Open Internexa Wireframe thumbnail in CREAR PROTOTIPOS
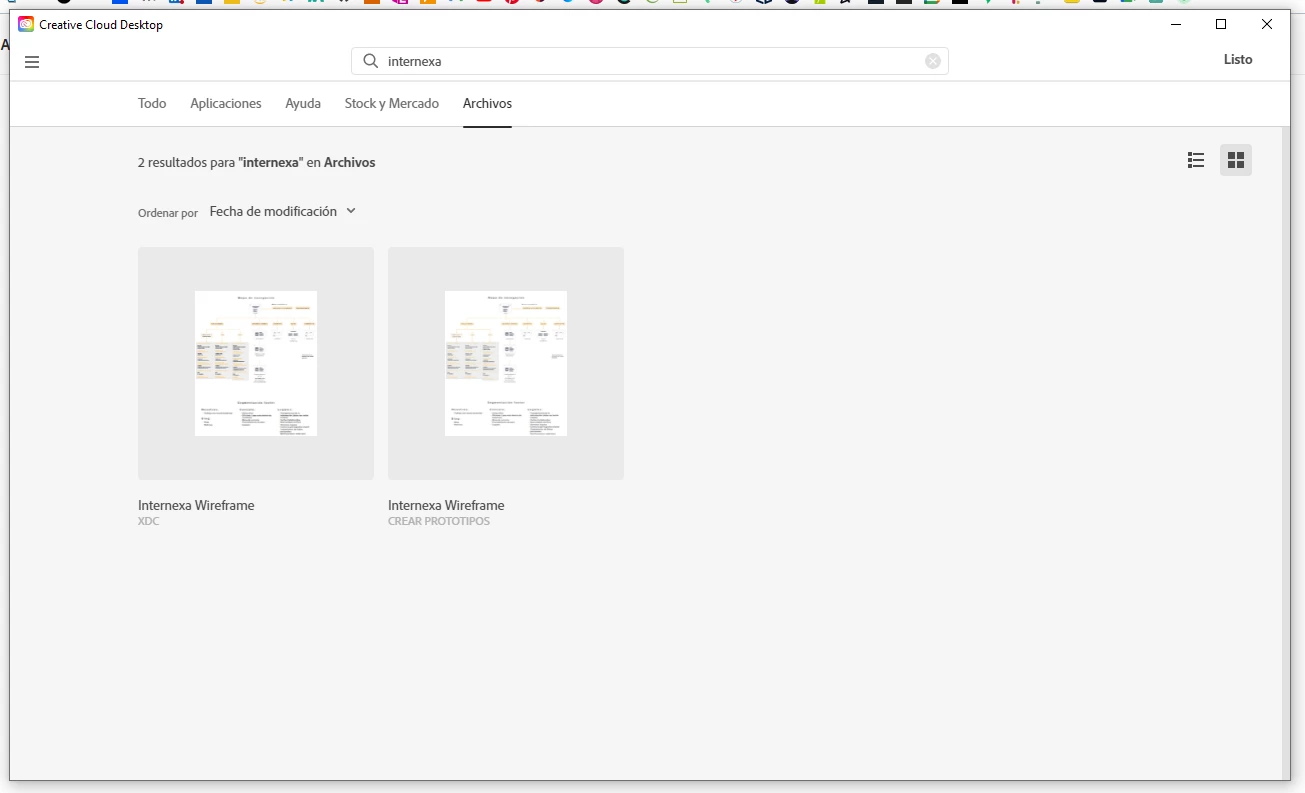 click(506, 363)
